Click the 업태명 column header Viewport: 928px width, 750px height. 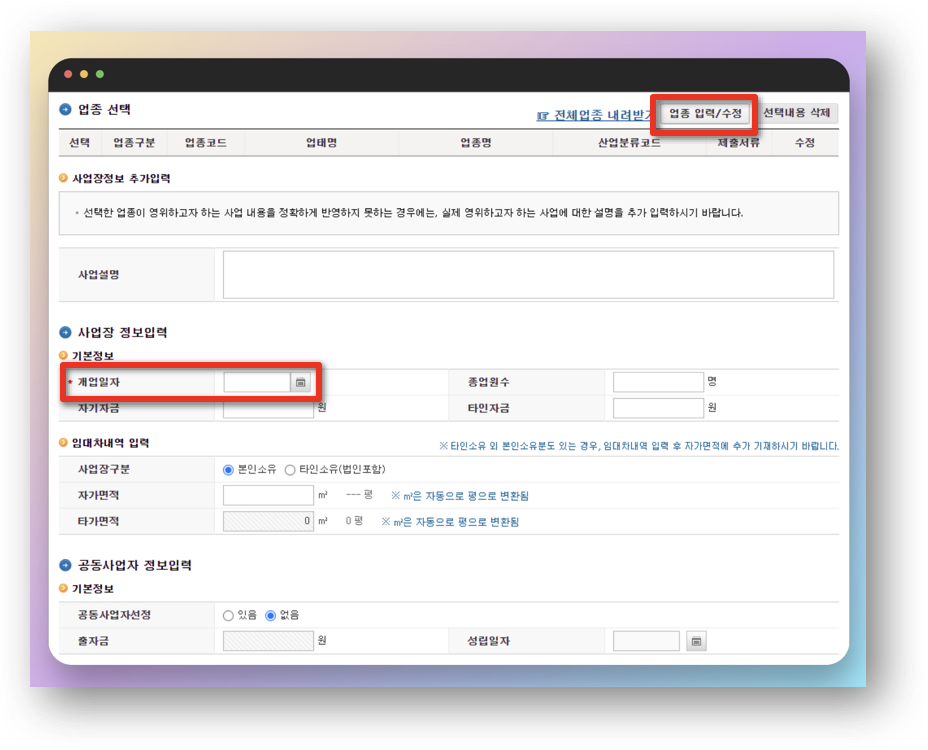[321, 143]
